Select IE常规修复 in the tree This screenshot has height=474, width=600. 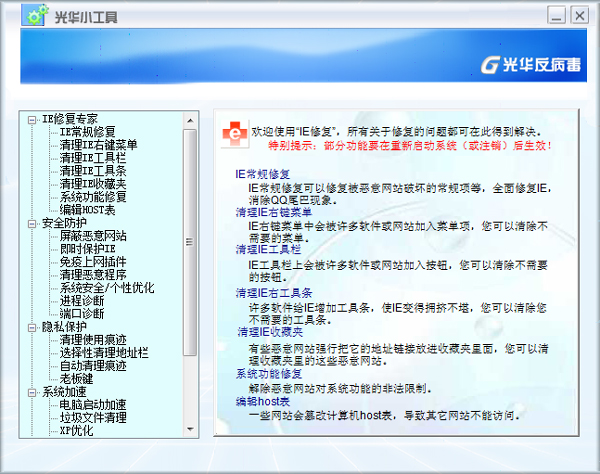[87, 132]
